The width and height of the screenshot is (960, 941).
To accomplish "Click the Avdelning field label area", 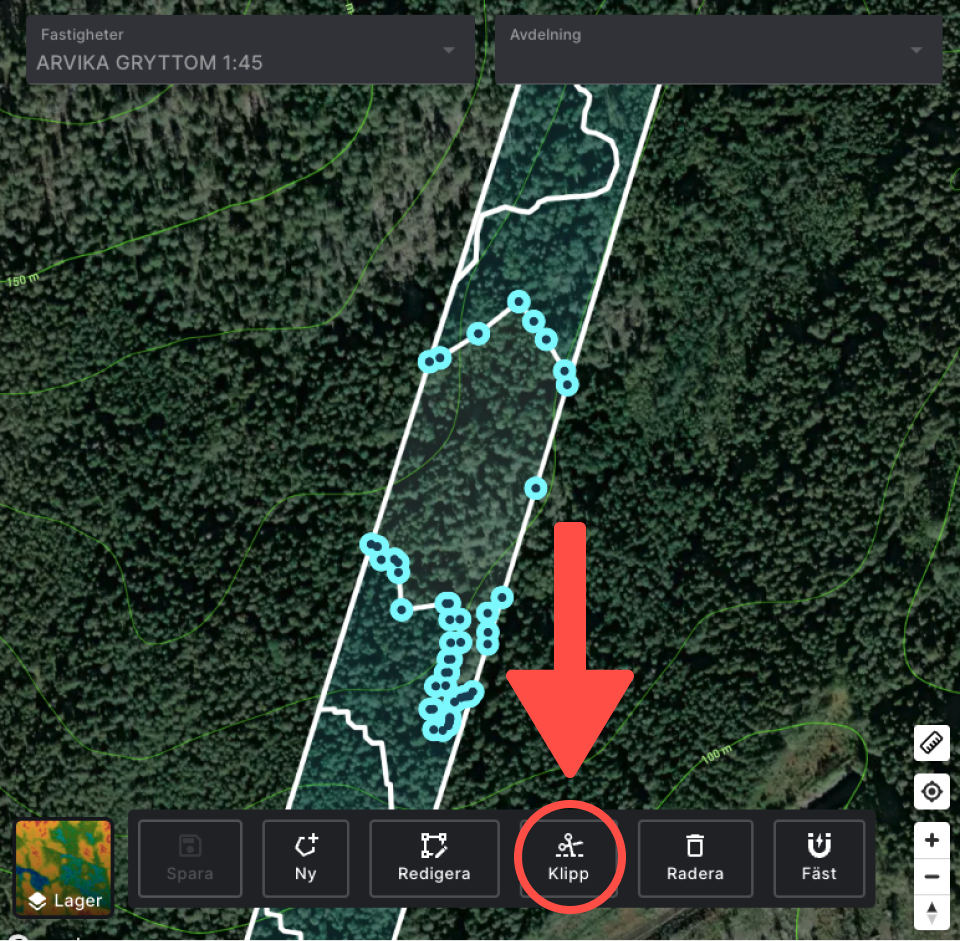I will (546, 35).
